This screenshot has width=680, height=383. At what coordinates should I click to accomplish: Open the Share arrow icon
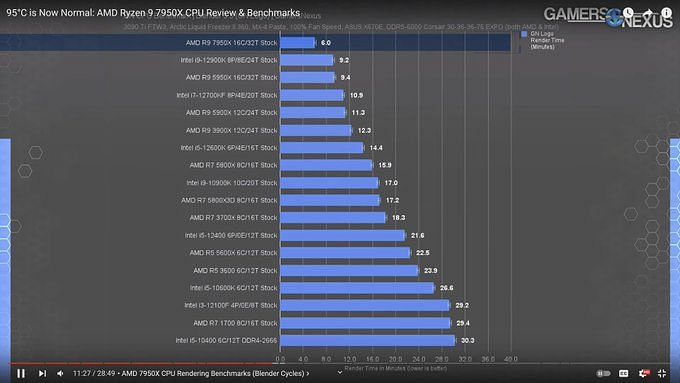[x=647, y=13]
